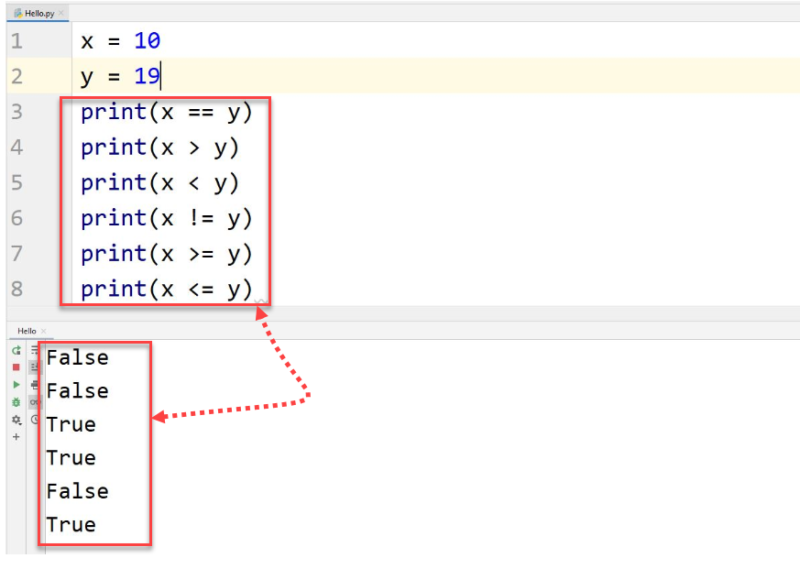Click the "print(x < y)" line
Screen dimensions: 800x569
[x=160, y=183]
